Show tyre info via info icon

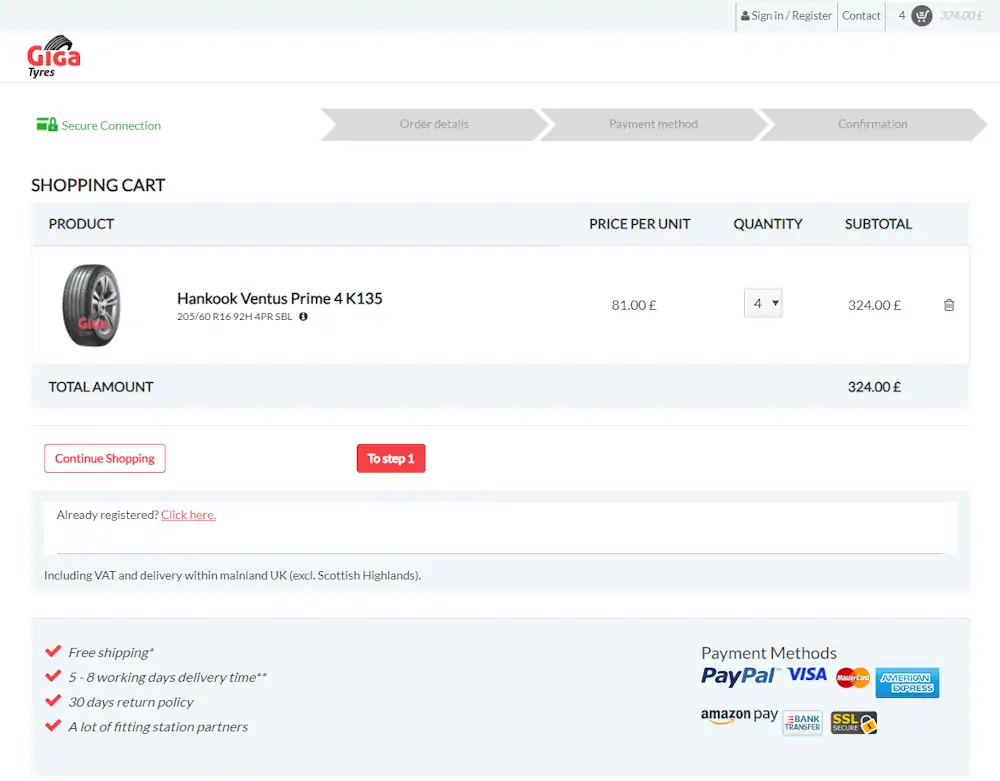click(304, 316)
